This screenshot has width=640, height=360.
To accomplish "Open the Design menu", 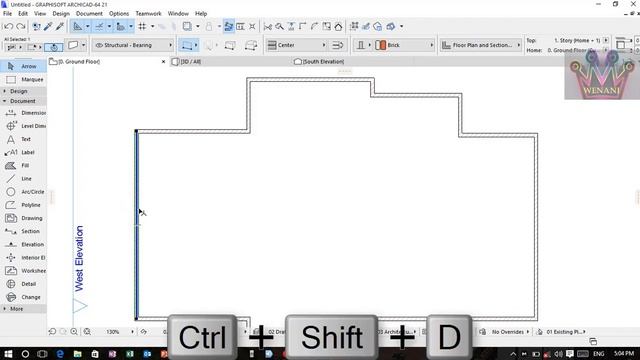I will (61, 13).
